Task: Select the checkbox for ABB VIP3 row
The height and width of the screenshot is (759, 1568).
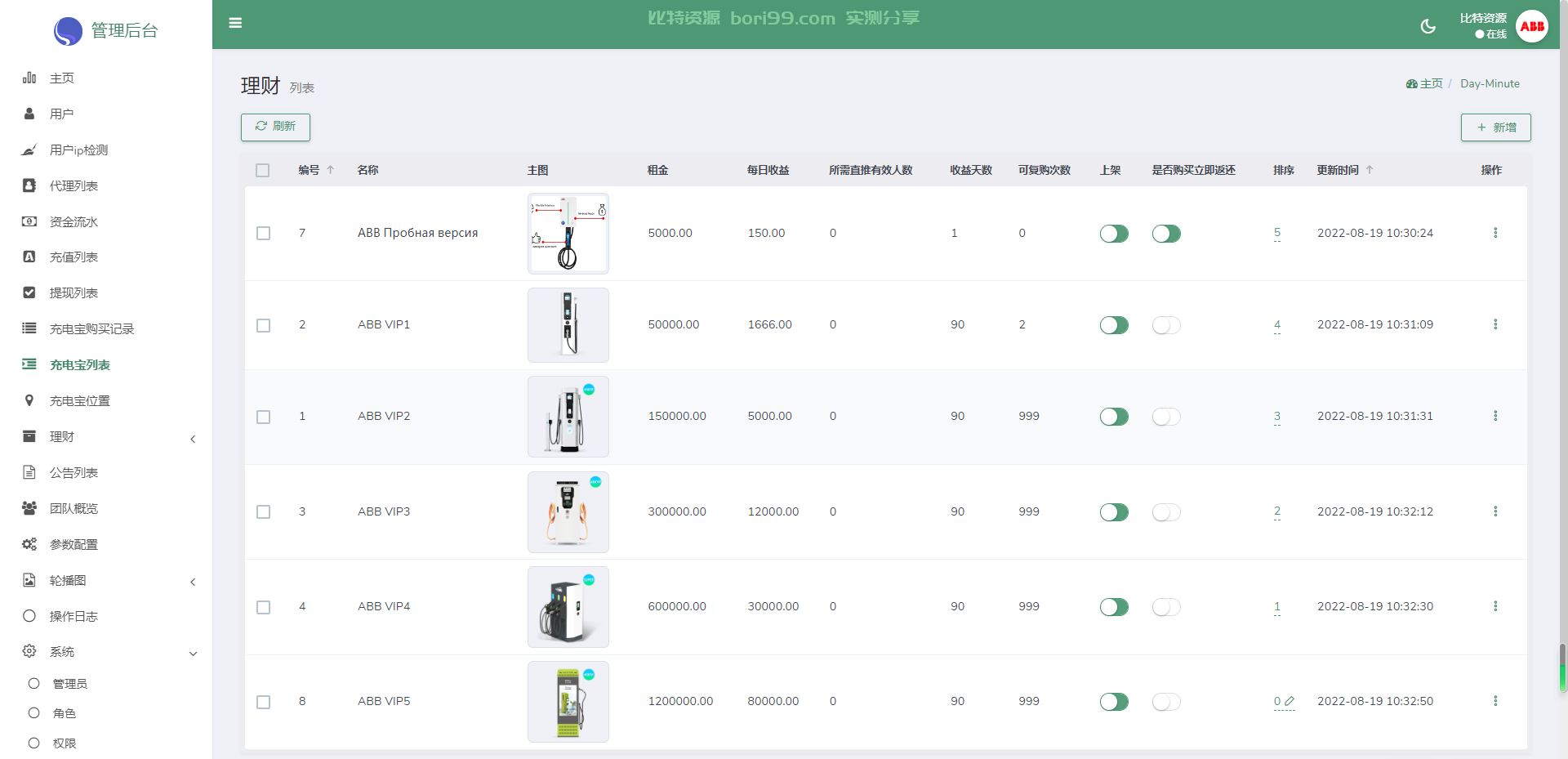Action: (x=263, y=511)
